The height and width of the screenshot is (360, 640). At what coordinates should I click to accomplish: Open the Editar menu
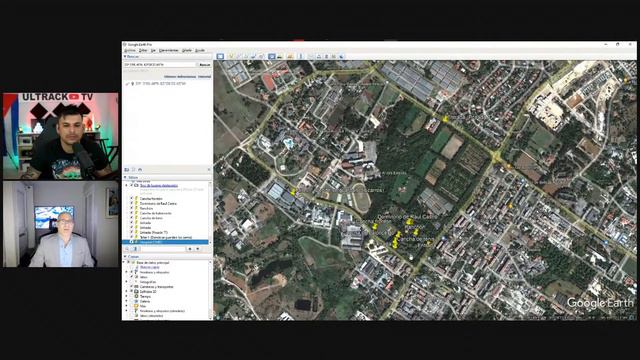tap(143, 50)
